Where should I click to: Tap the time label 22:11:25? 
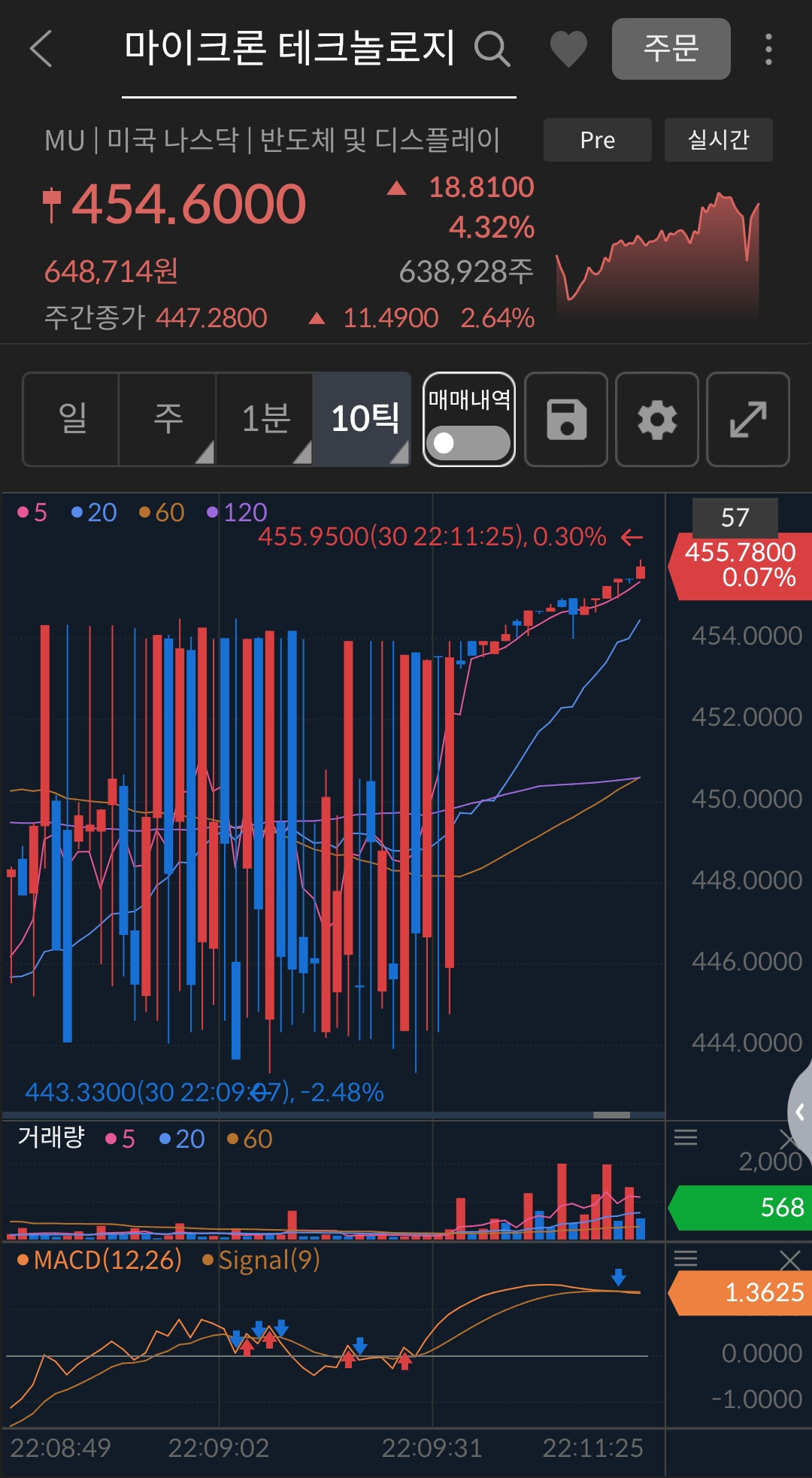[592, 1448]
